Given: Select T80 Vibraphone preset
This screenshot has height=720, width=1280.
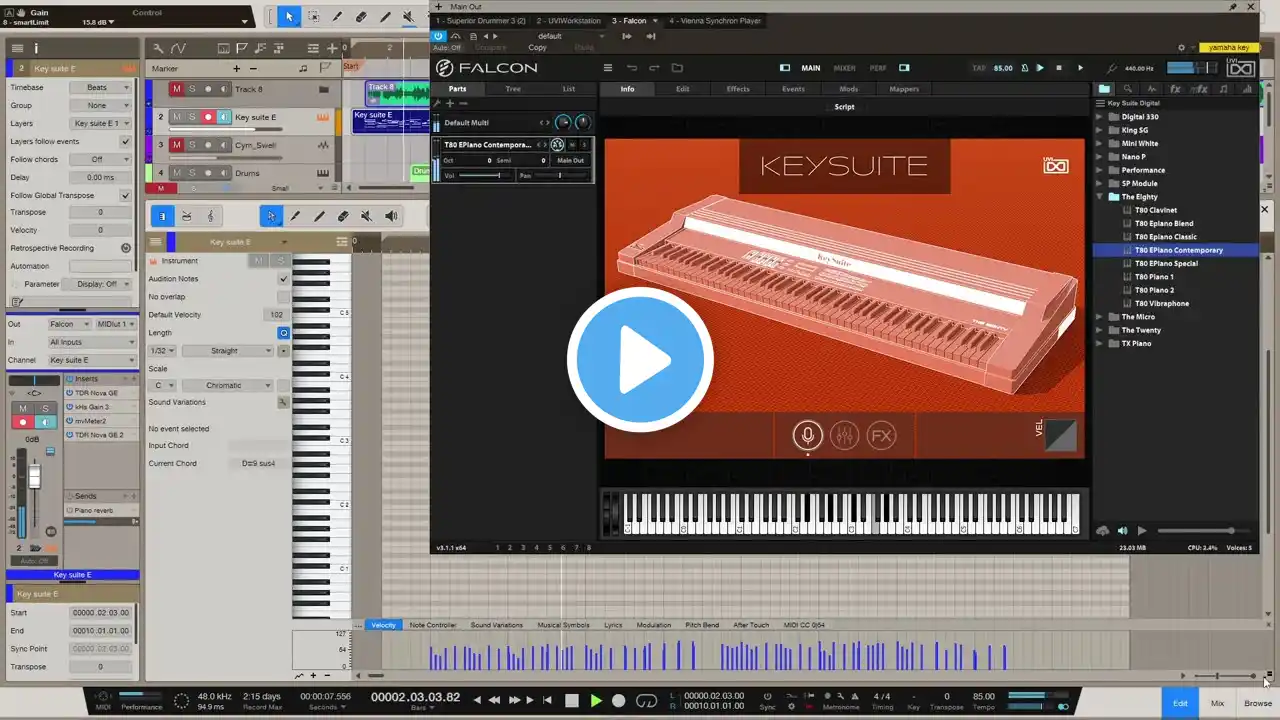Looking at the screenshot, I should pyautogui.click(x=1161, y=303).
